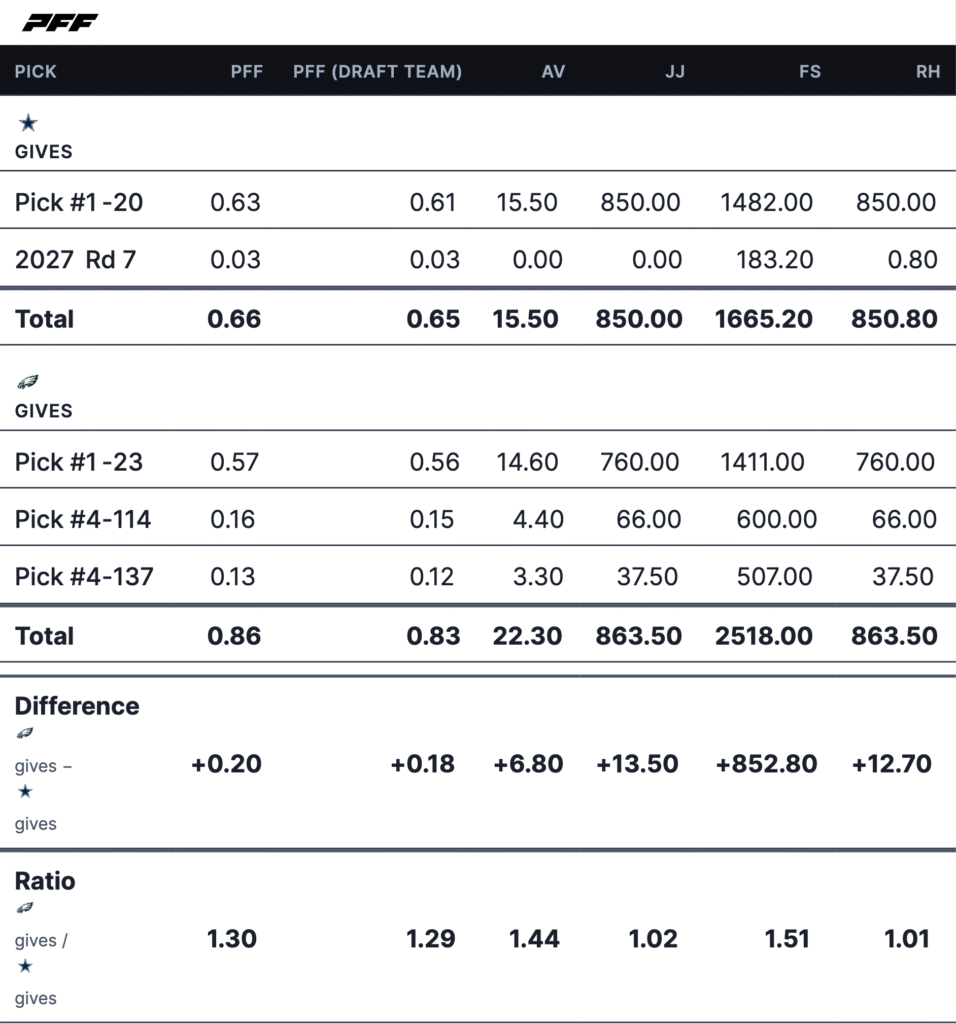Click the Cowboys star above first GIVES
Screen dimensions: 956x1024
coord(28,123)
